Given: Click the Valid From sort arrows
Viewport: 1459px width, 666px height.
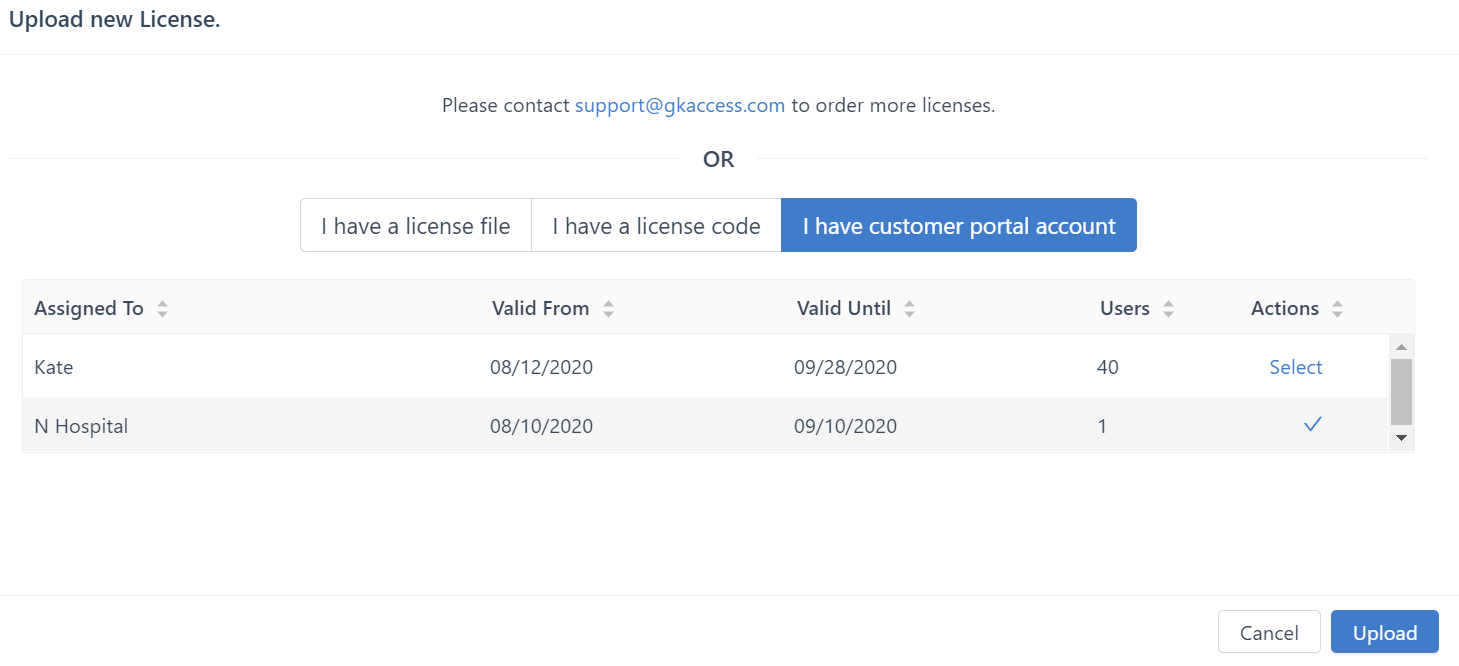Looking at the screenshot, I should pos(608,309).
